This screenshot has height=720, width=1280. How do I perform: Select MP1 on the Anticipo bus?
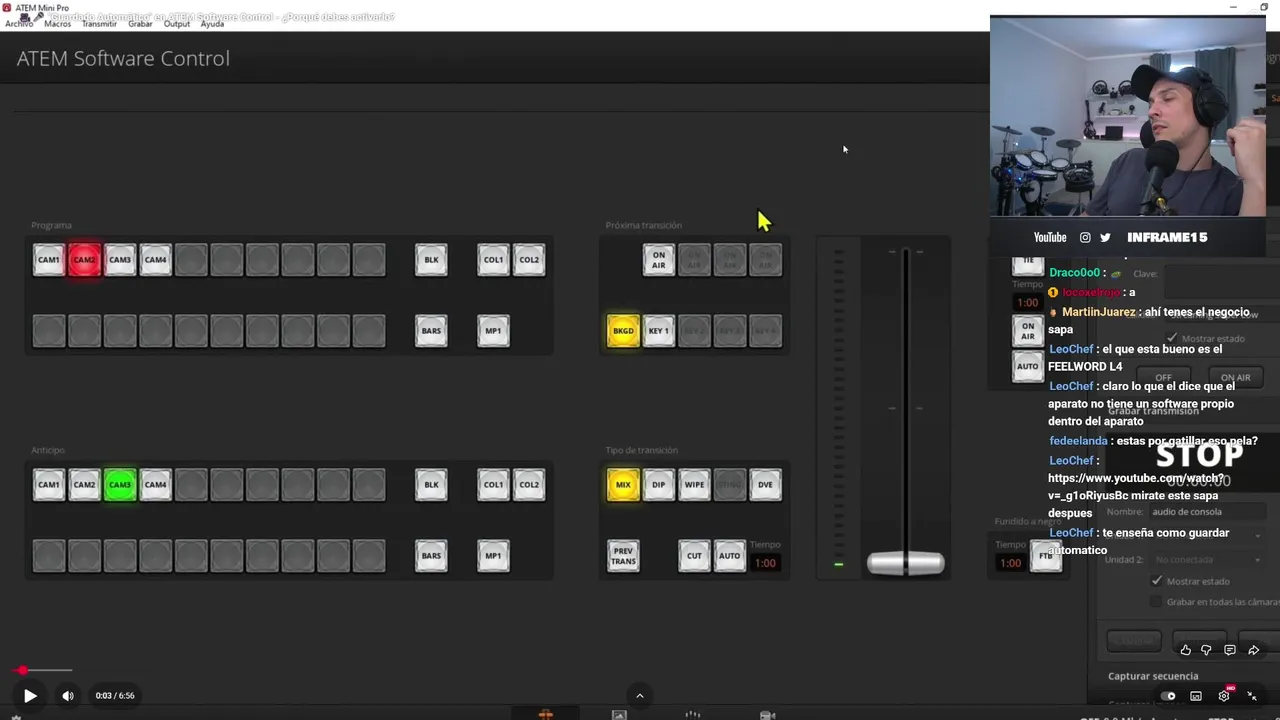pos(493,556)
